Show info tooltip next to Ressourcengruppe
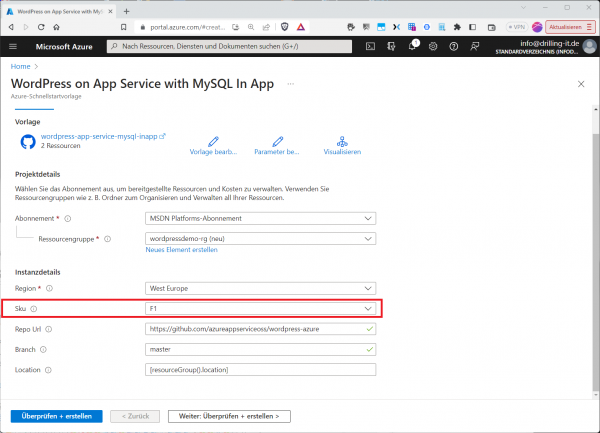 [x=108, y=239]
